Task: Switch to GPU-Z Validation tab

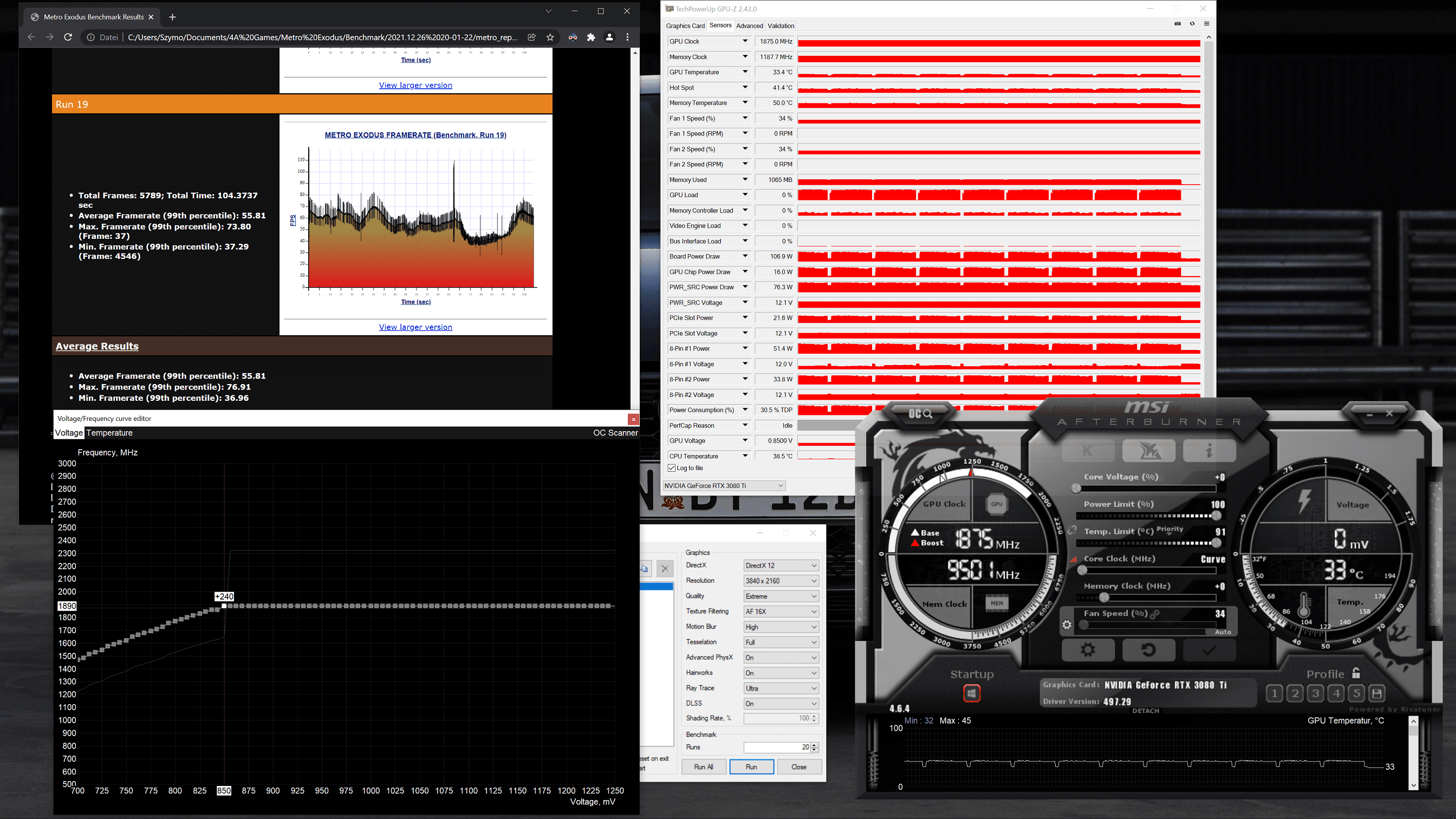Action: click(x=781, y=25)
